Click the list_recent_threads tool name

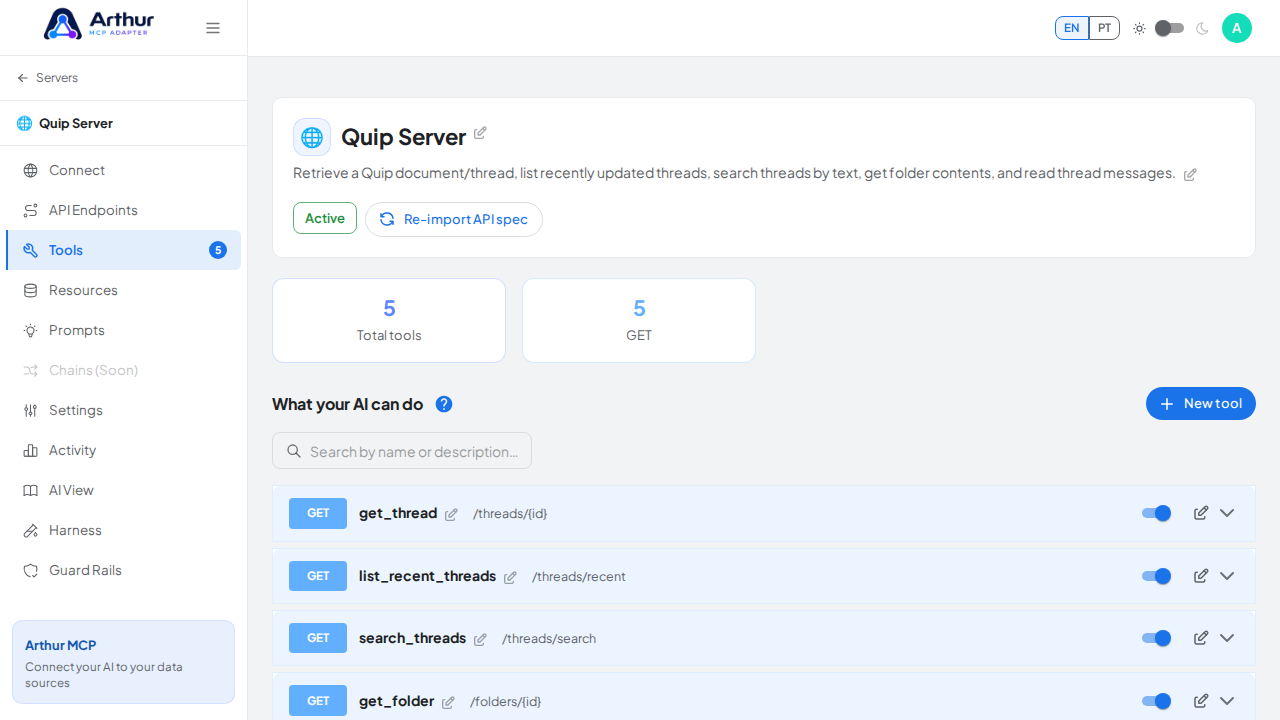(x=427, y=576)
